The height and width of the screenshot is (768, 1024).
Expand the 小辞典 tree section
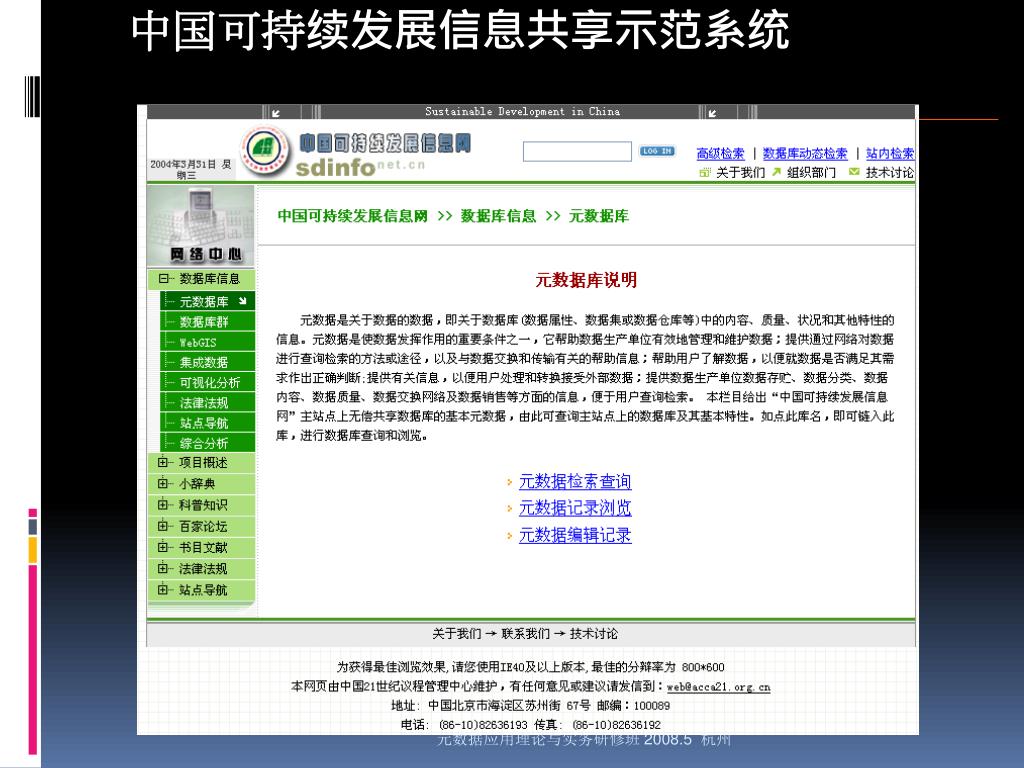pyautogui.click(x=163, y=484)
